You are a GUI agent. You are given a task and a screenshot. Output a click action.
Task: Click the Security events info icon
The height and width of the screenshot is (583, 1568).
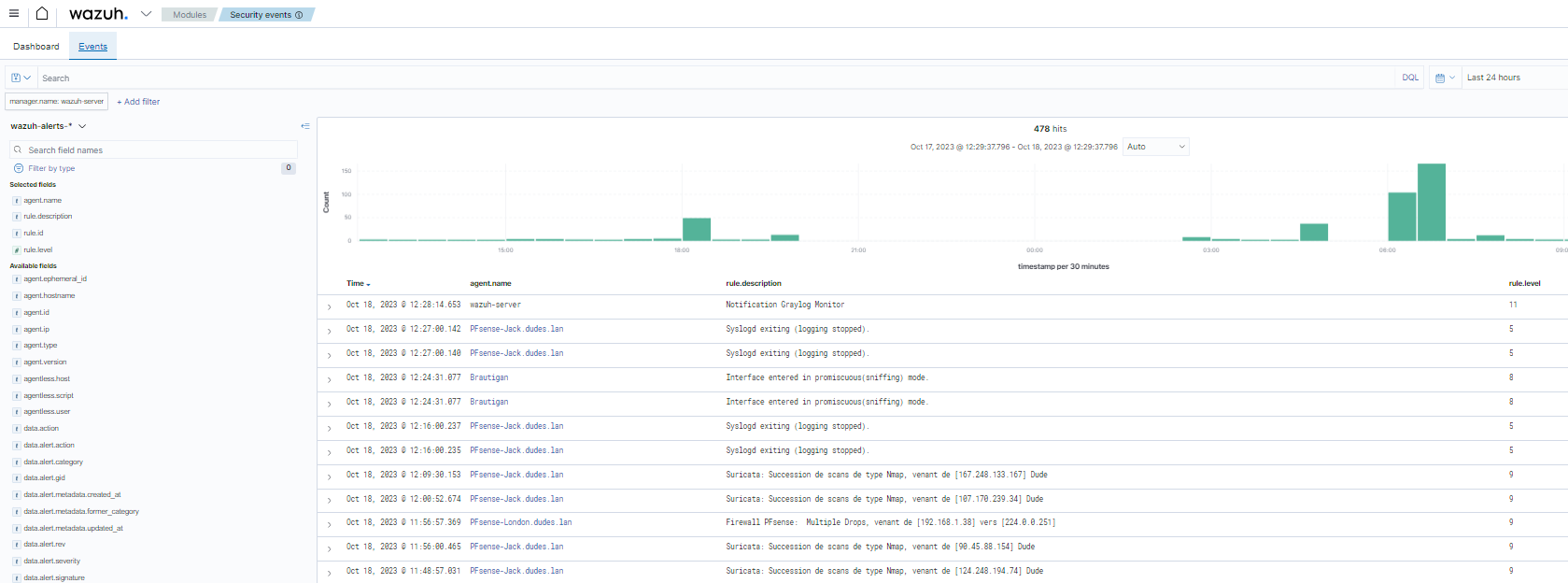tap(299, 15)
